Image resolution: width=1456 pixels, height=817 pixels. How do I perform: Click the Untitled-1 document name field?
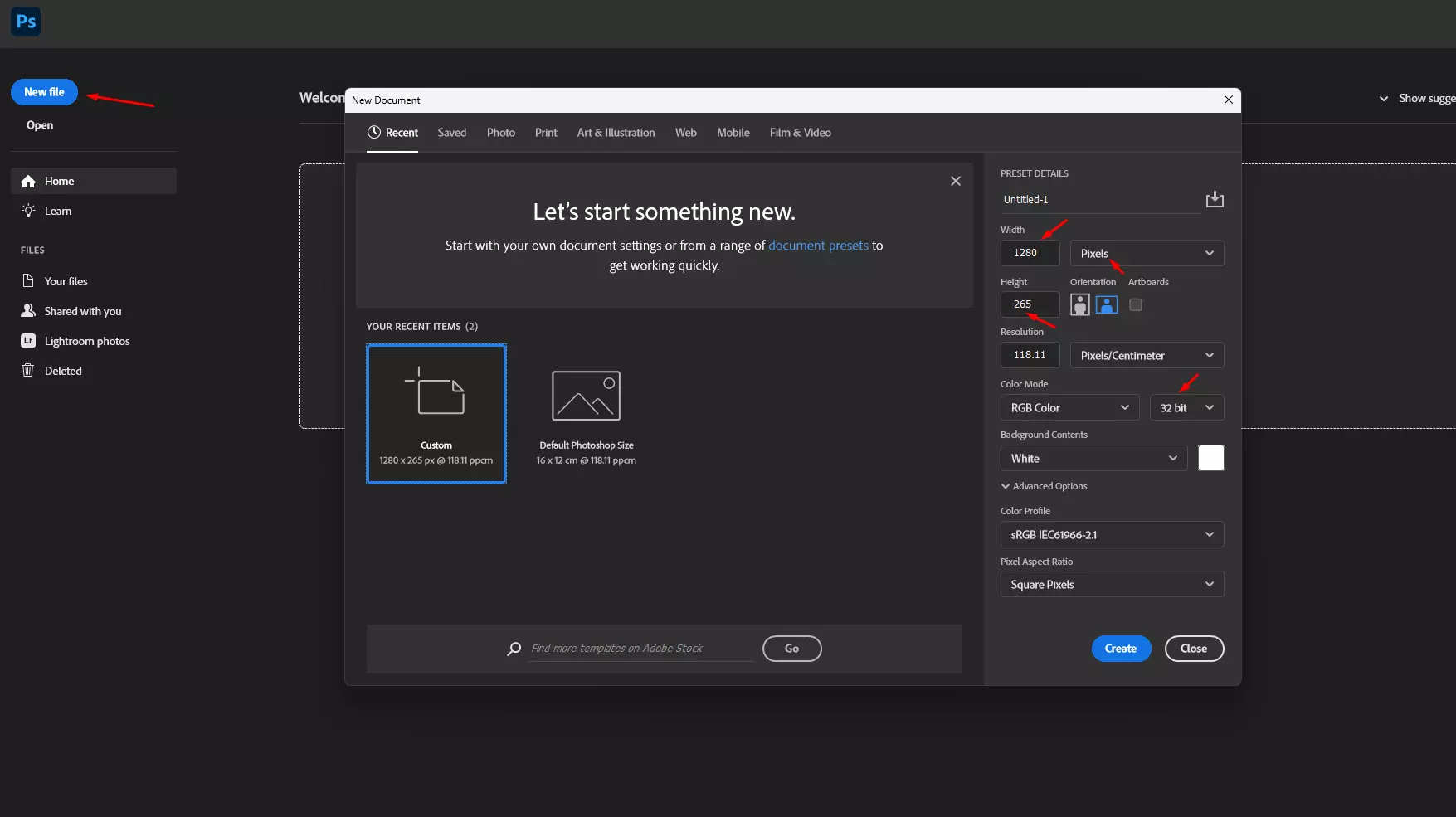pos(1100,200)
